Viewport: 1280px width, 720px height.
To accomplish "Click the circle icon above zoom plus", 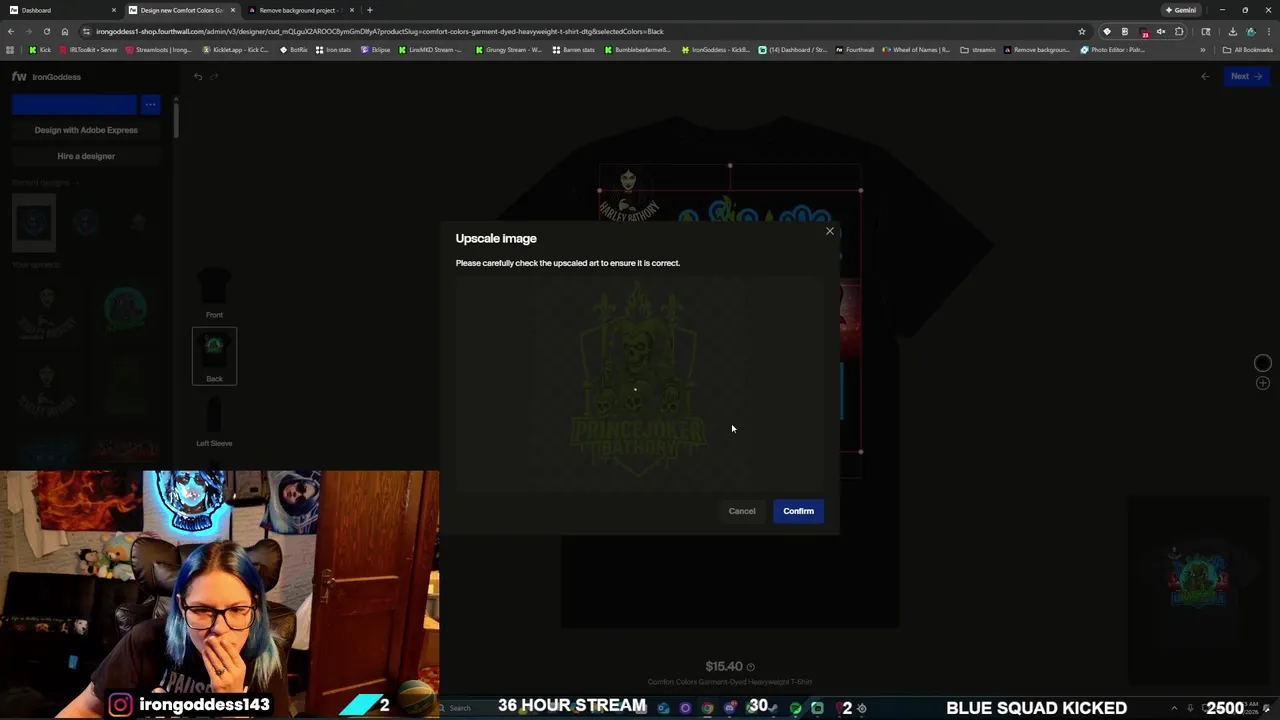I will click(1263, 363).
